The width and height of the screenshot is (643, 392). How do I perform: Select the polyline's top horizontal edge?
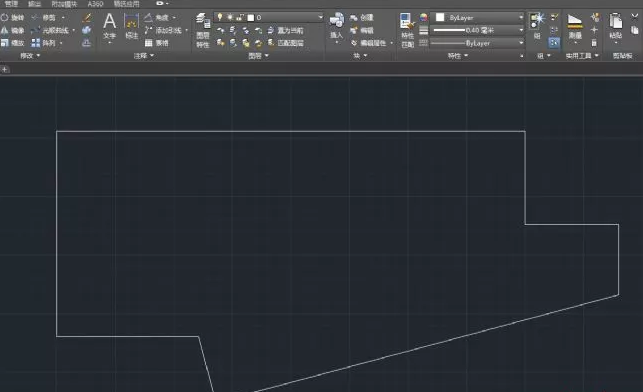click(291, 131)
